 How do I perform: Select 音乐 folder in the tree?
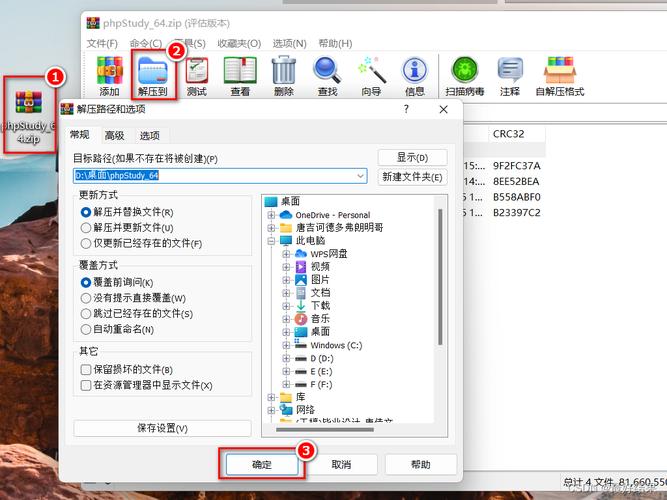[x=320, y=319]
